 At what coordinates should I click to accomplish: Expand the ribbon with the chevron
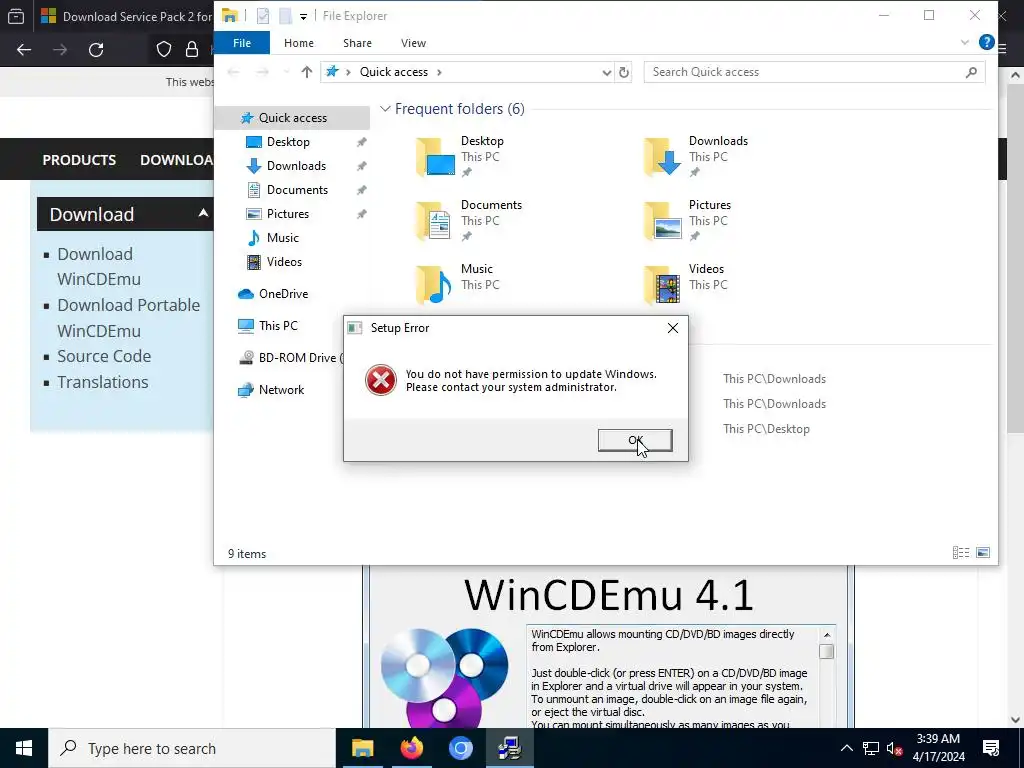click(x=965, y=42)
